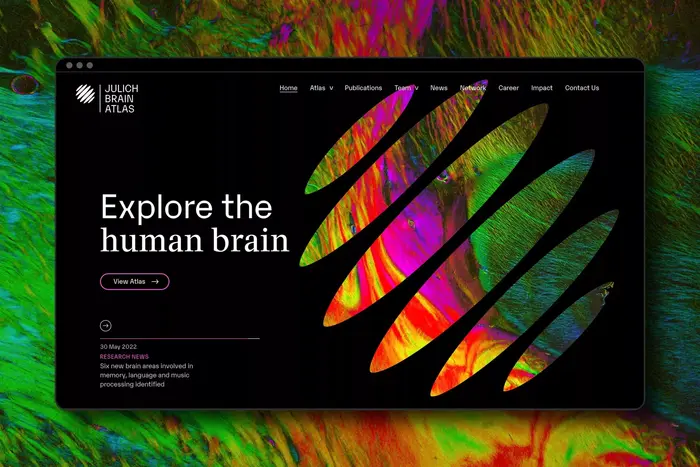Navigate to Network page
The image size is (700, 467).
473,88
